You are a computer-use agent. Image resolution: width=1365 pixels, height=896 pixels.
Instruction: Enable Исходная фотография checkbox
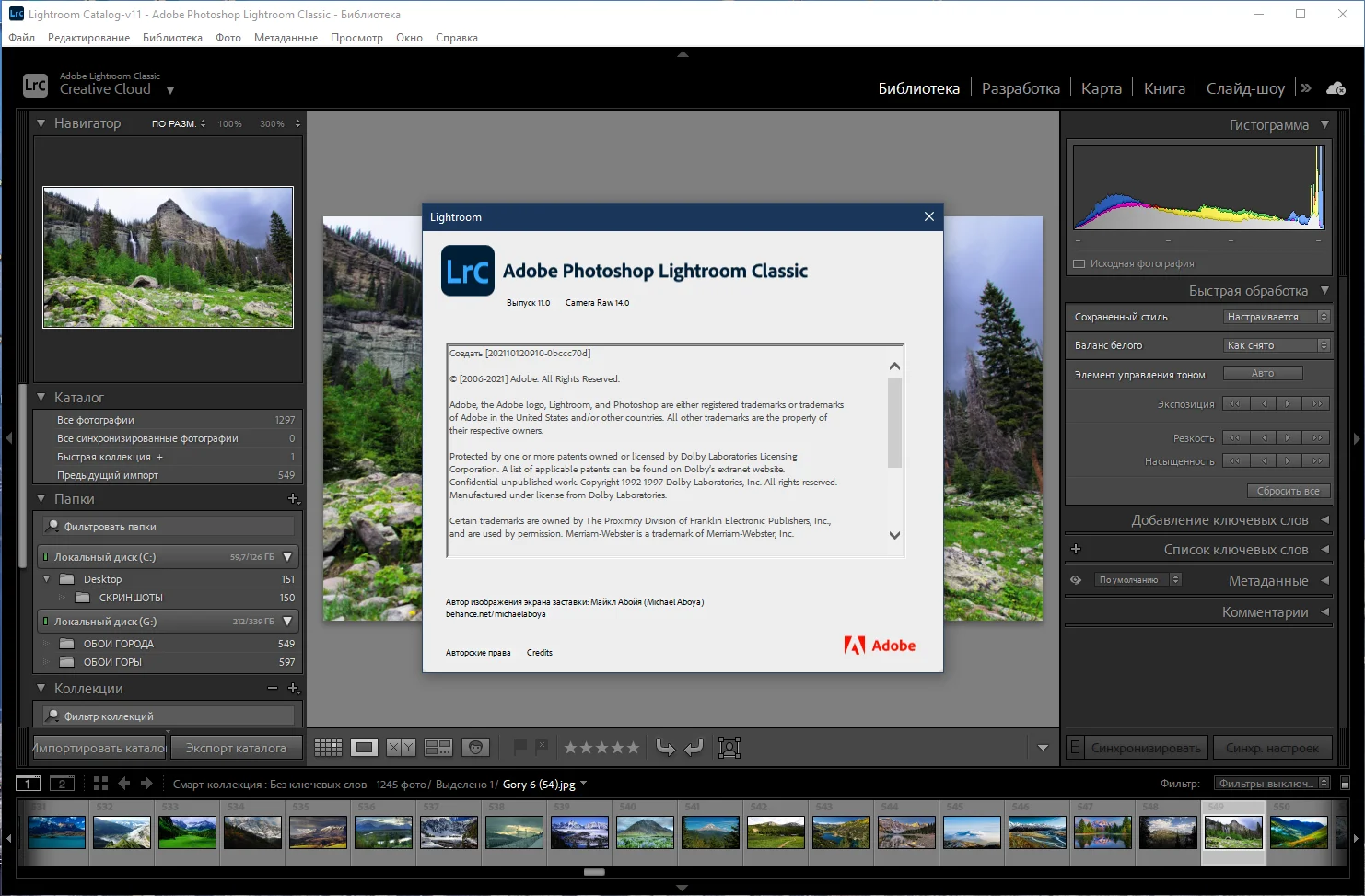[x=1079, y=264]
